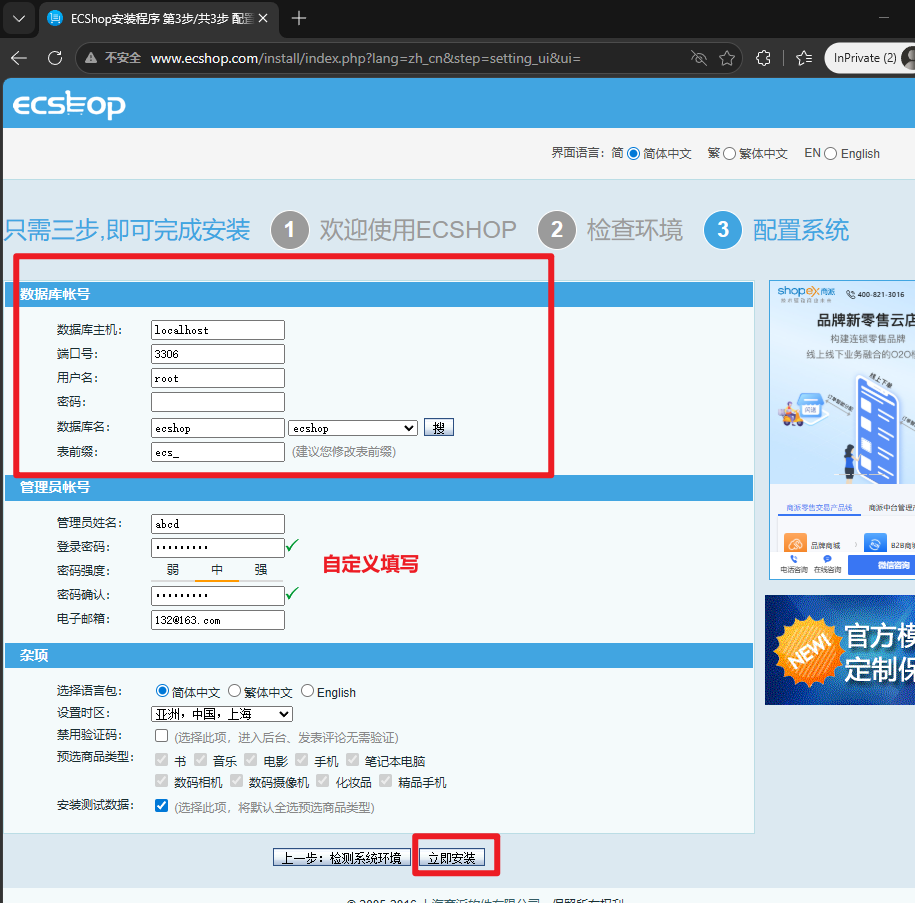Image resolution: width=915 pixels, height=903 pixels.
Task: Open the InPrivate profile button
Action: 869,58
